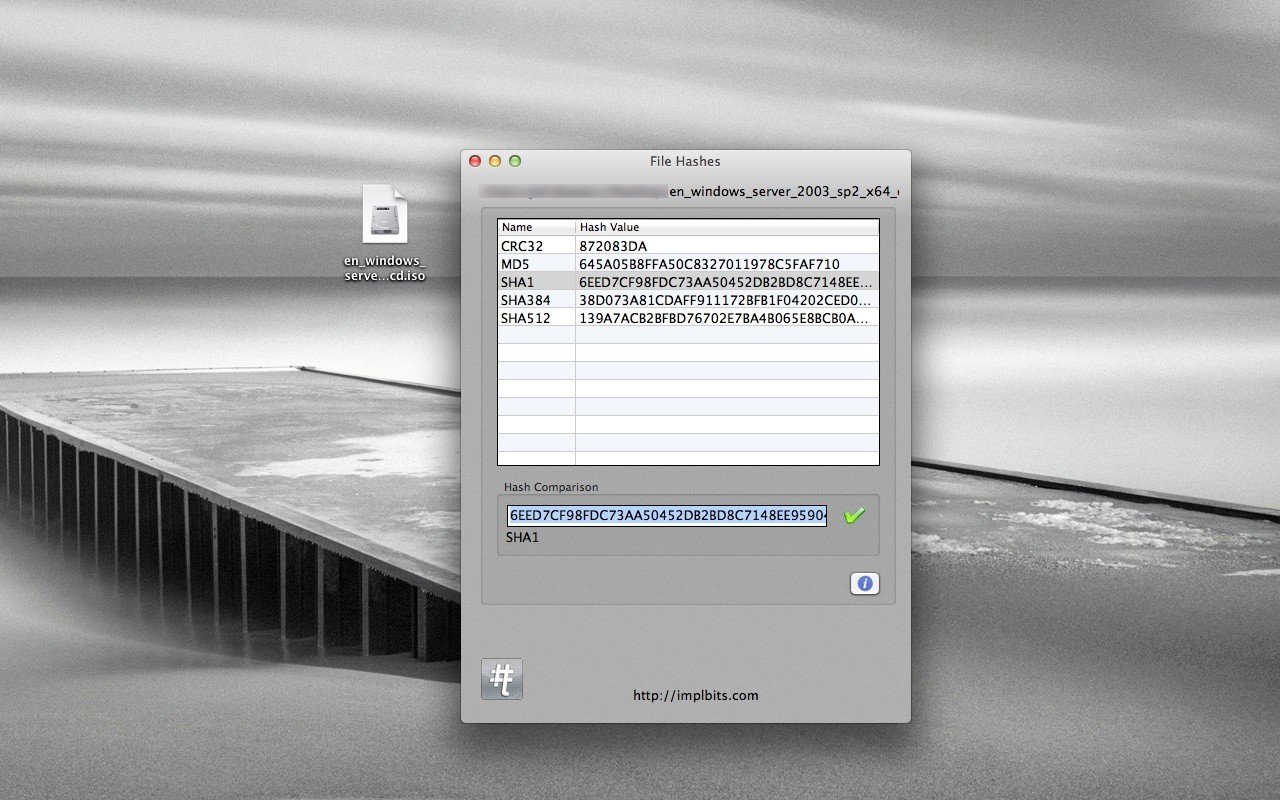This screenshot has height=800, width=1280.
Task: Click the File Hashes window title
Action: (x=685, y=161)
